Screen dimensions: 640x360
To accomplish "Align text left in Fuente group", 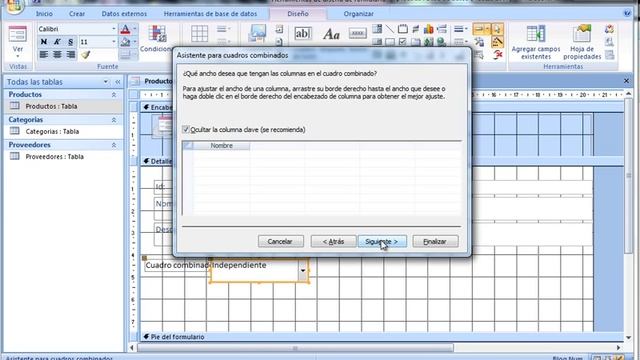I will tap(44, 54).
